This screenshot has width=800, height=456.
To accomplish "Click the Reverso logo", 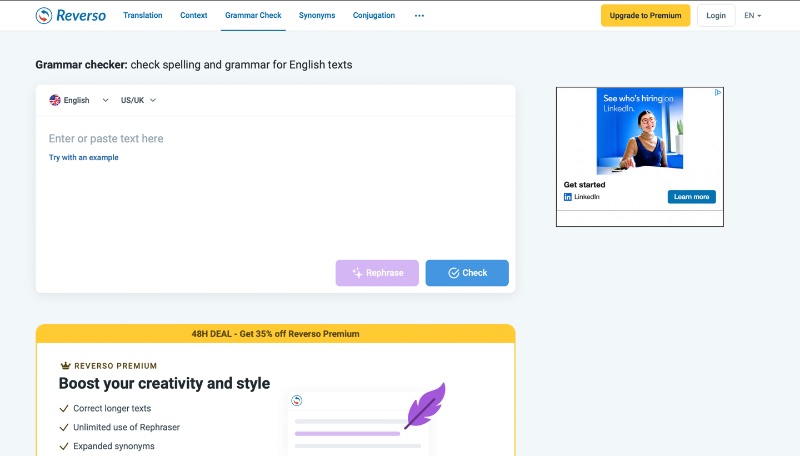I will [x=71, y=15].
